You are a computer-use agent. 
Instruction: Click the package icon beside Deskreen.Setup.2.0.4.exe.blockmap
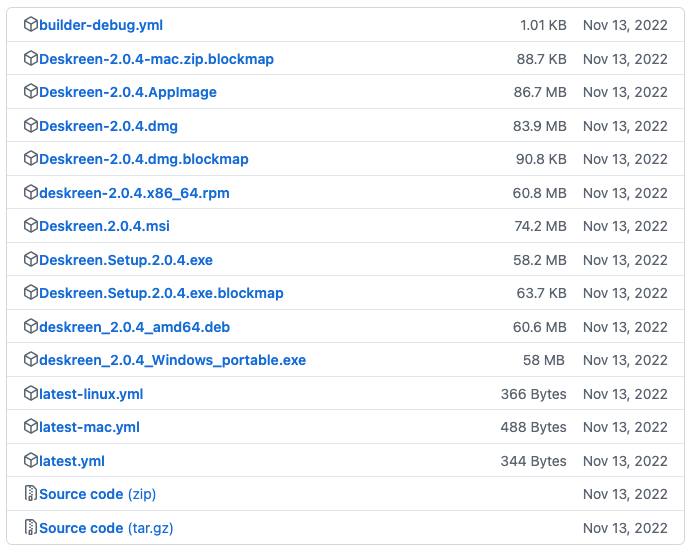pos(31,292)
